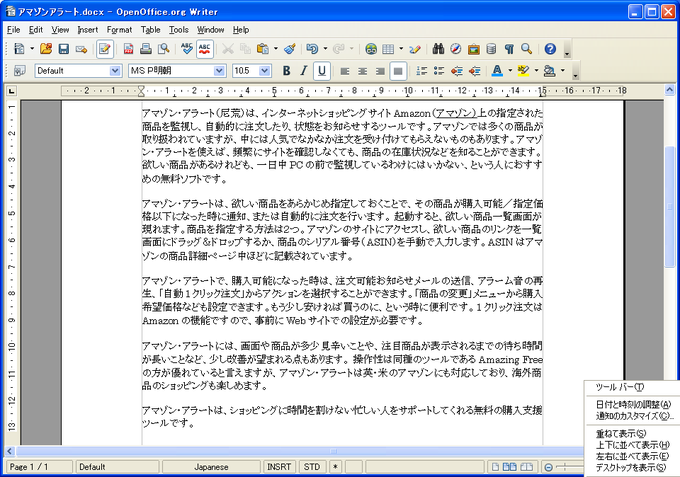680x477 pixels.
Task: Click the Zoom magnifier icon in toolbar
Action: tap(527, 49)
